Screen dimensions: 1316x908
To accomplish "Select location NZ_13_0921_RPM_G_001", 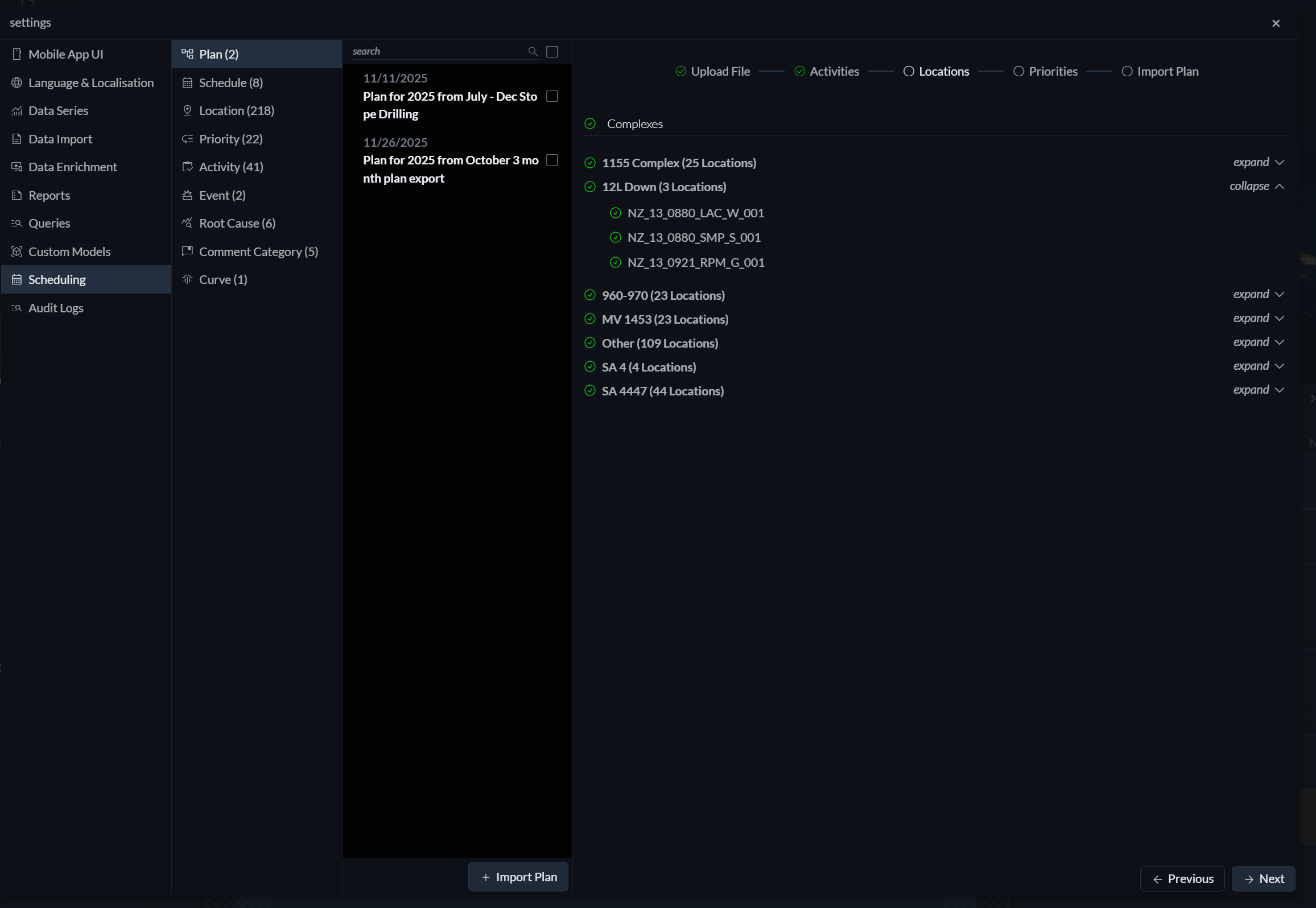I will [x=696, y=262].
